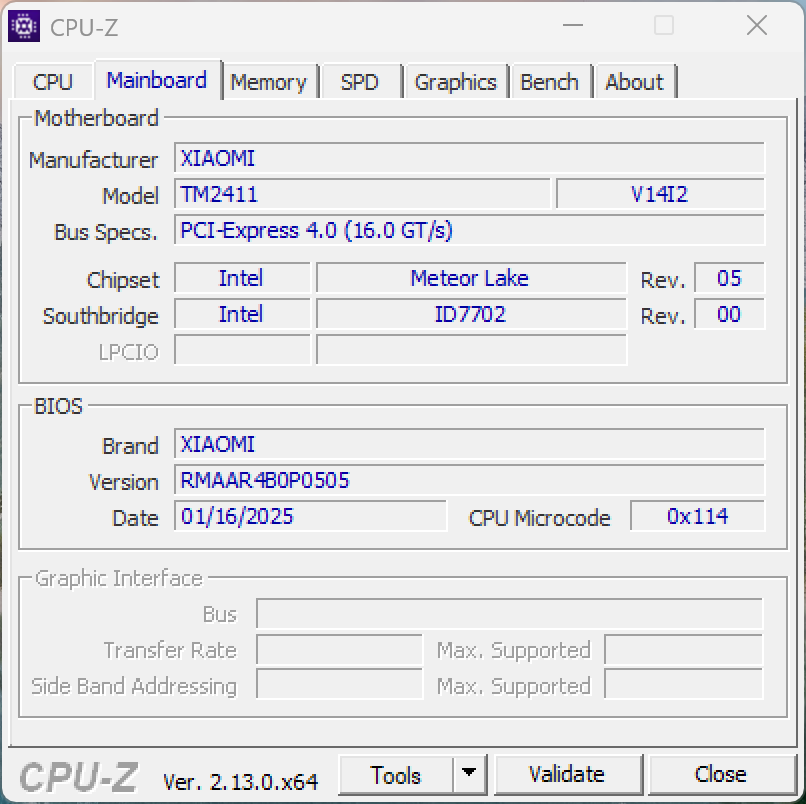Click the Chipset Rev. value 05
Image resolution: width=806 pixels, height=804 pixels.
click(729, 278)
